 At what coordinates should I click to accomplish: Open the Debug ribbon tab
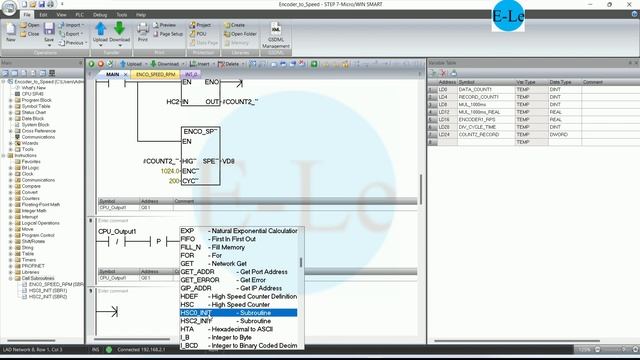point(100,15)
